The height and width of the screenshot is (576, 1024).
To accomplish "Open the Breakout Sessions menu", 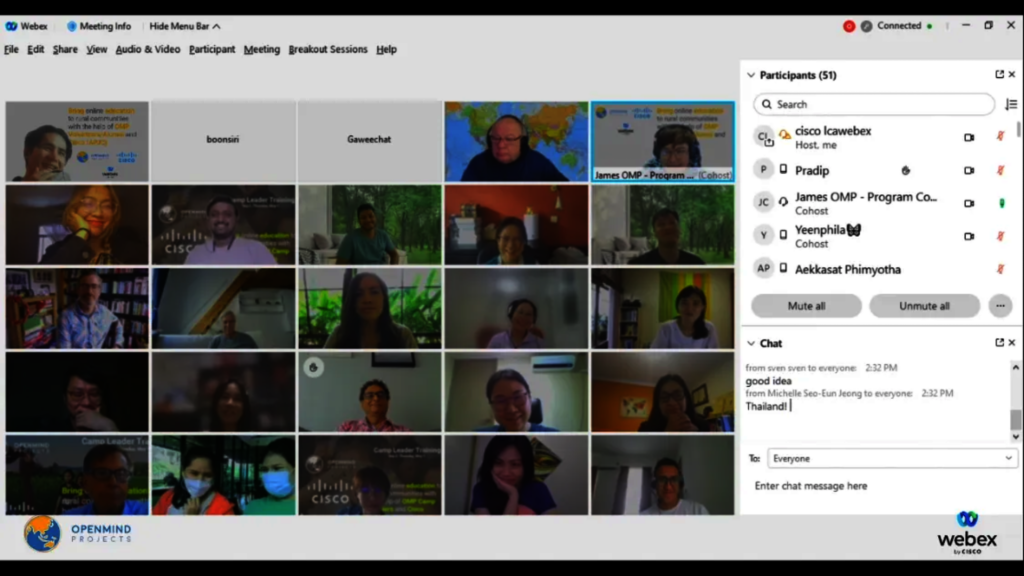I will [x=328, y=49].
